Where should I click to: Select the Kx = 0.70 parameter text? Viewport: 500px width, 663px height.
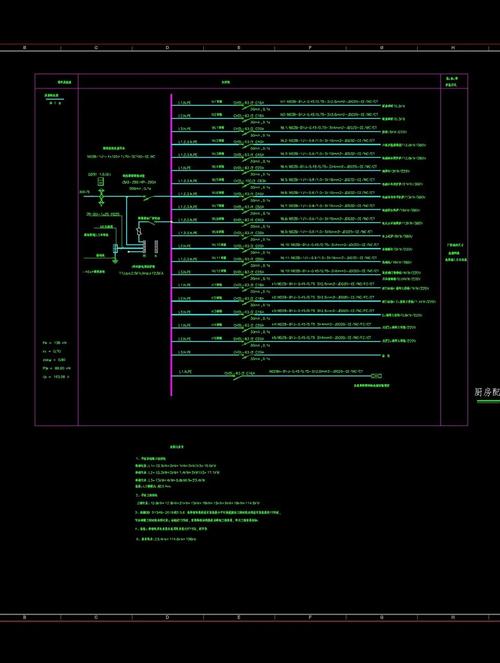click(x=52, y=351)
